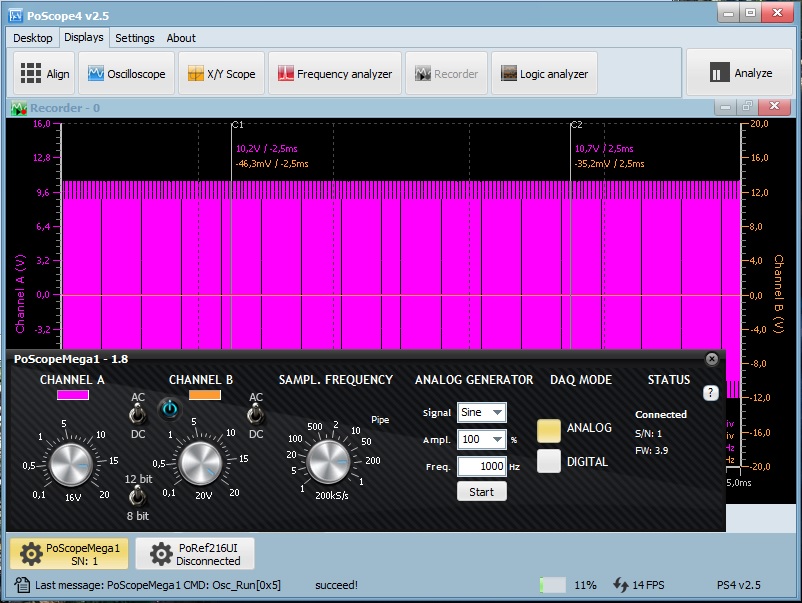This screenshot has width=802, height=603.
Task: Click the PoScopeMega1 gear icon
Action: pyautogui.click(x=31, y=554)
